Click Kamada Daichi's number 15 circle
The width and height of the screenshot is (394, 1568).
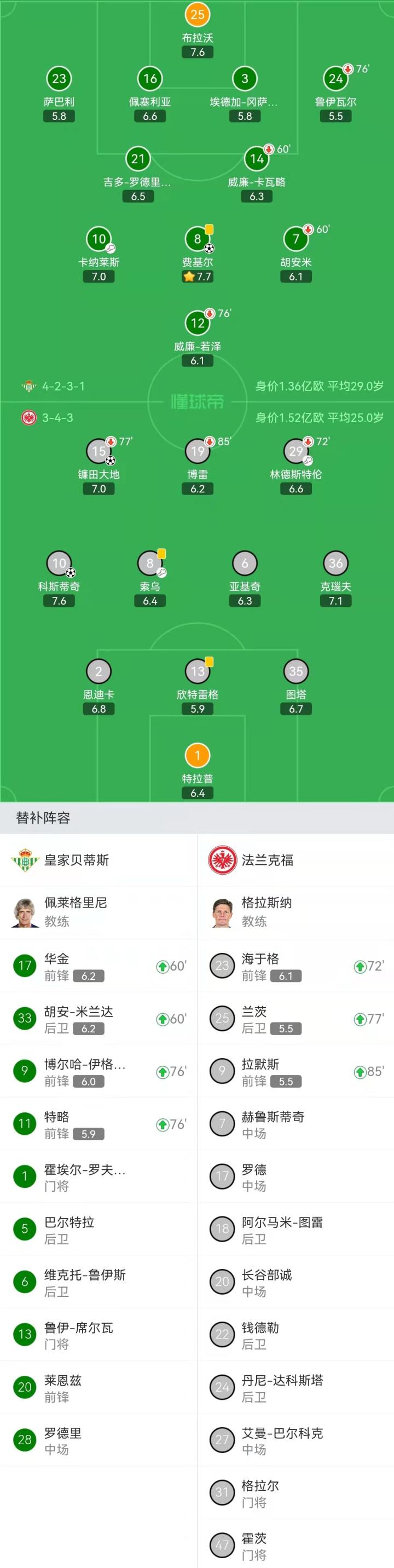click(99, 451)
